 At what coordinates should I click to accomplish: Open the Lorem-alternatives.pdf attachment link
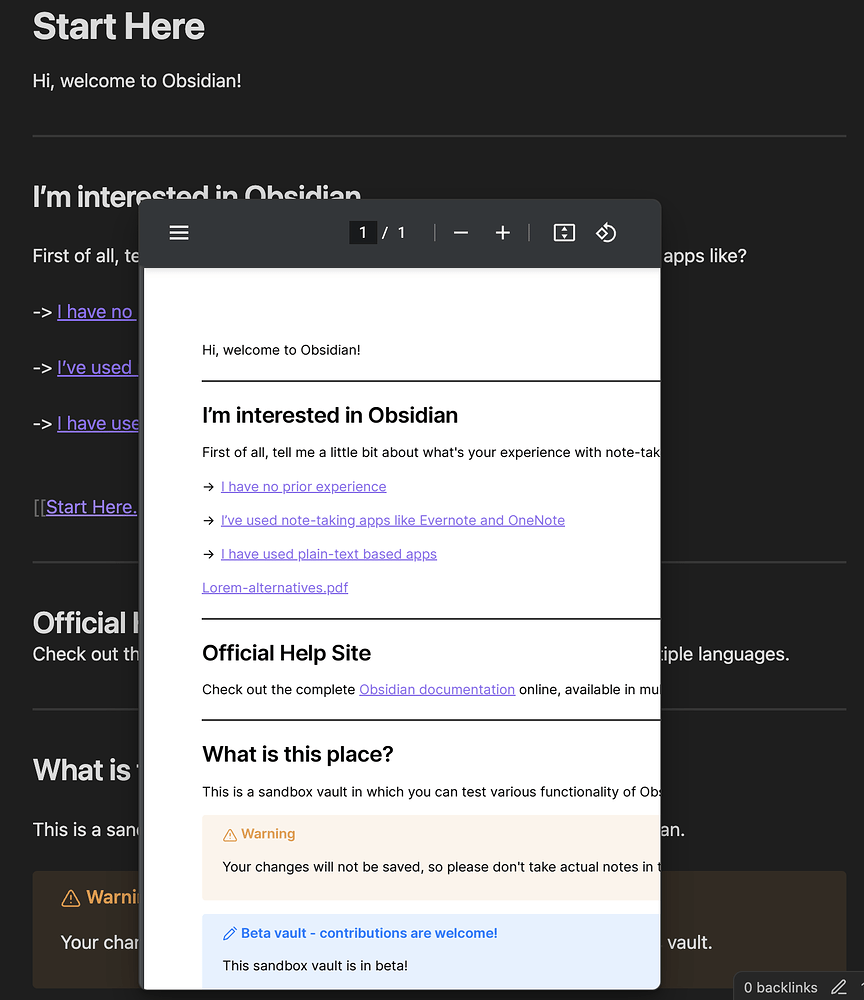point(274,587)
